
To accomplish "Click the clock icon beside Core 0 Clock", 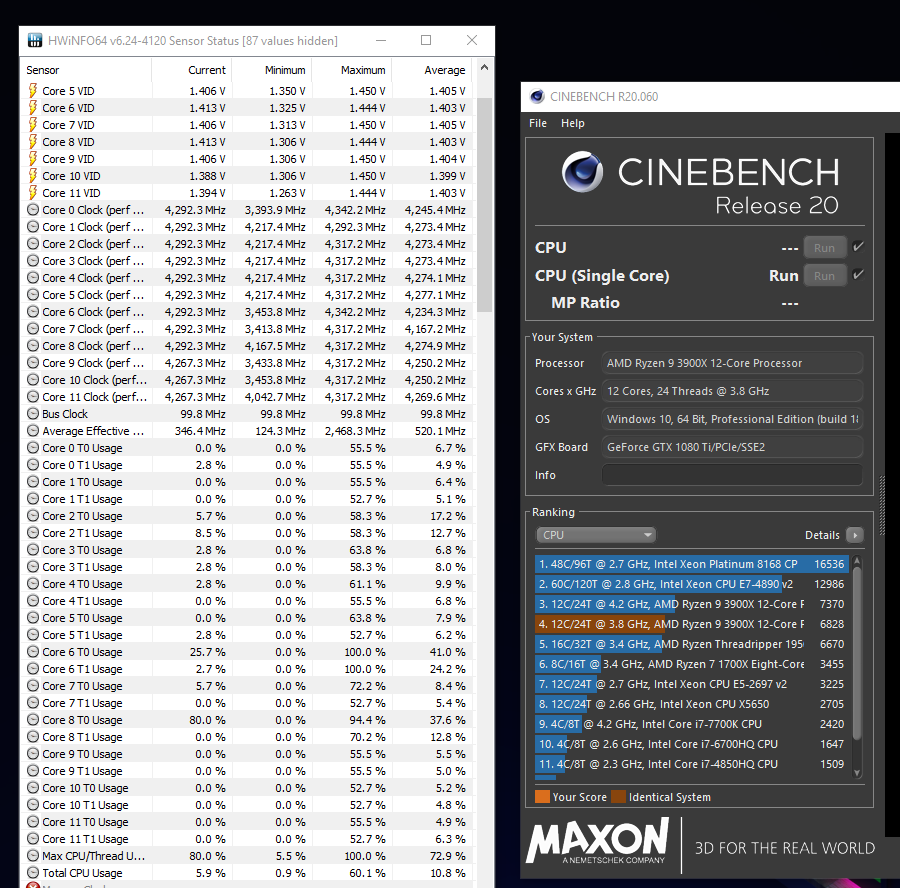I will pos(33,210).
